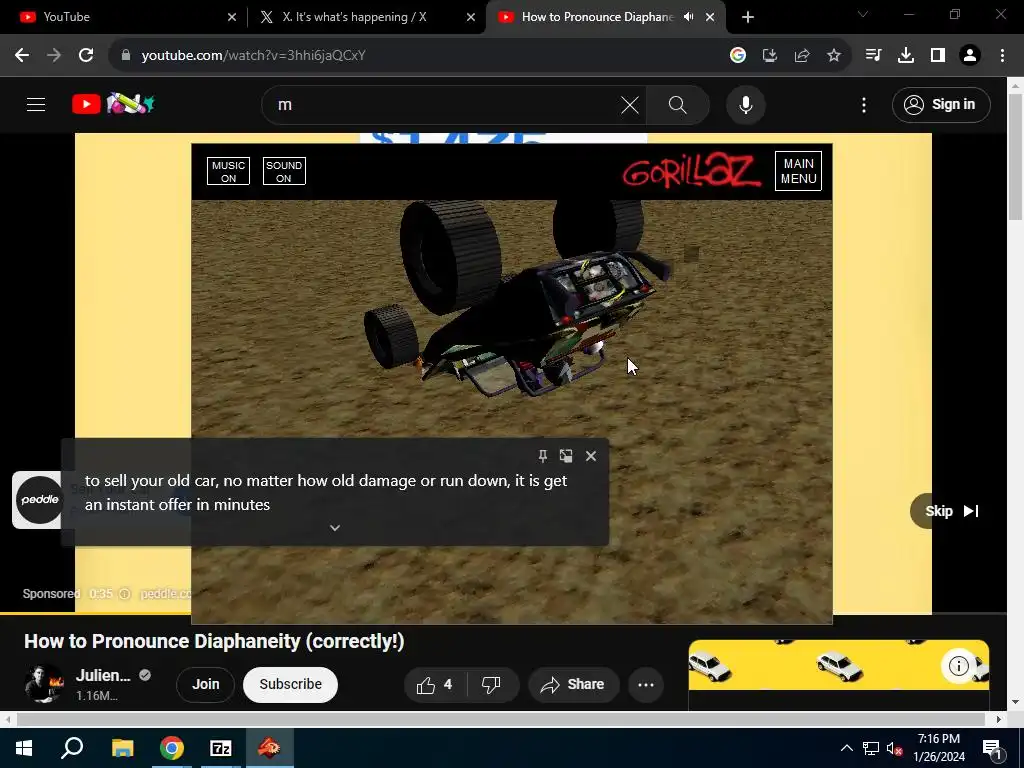This screenshot has width=1024, height=768.
Task: Install app icon in address bar
Action: [x=770, y=56]
